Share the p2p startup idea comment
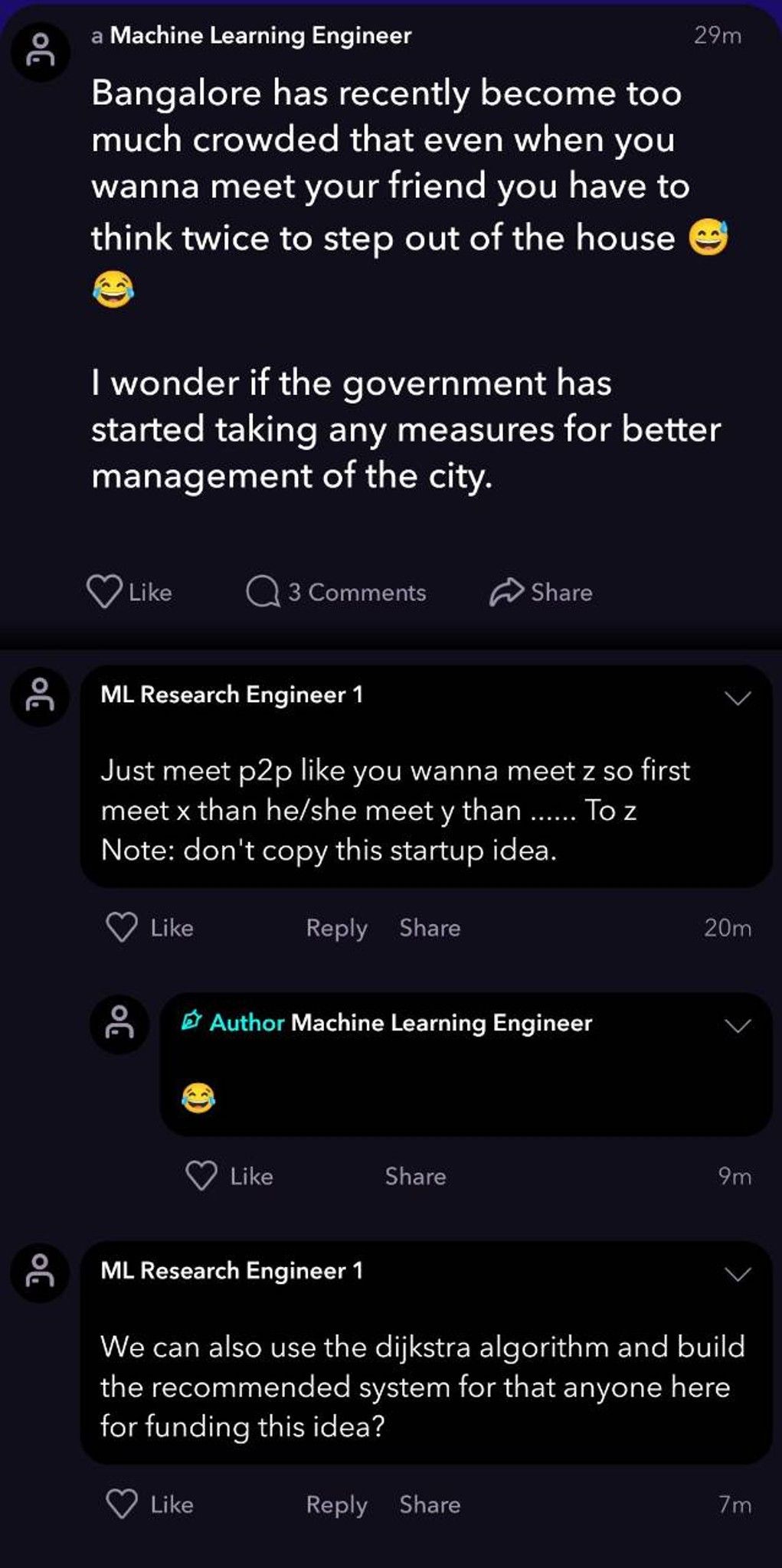The width and height of the screenshot is (782, 1568). tap(430, 927)
